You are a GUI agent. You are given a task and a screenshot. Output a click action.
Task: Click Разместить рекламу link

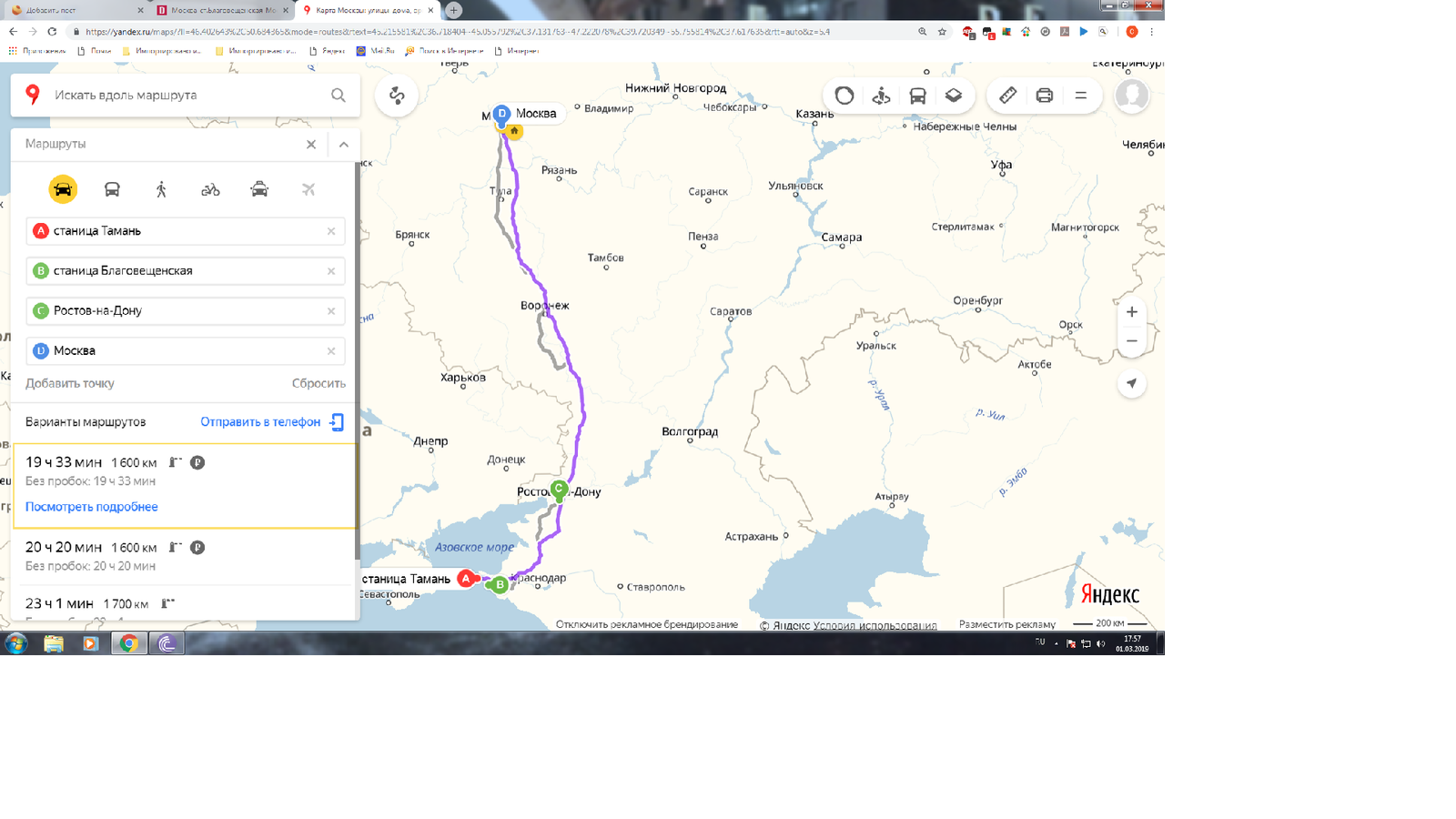coord(1007,624)
